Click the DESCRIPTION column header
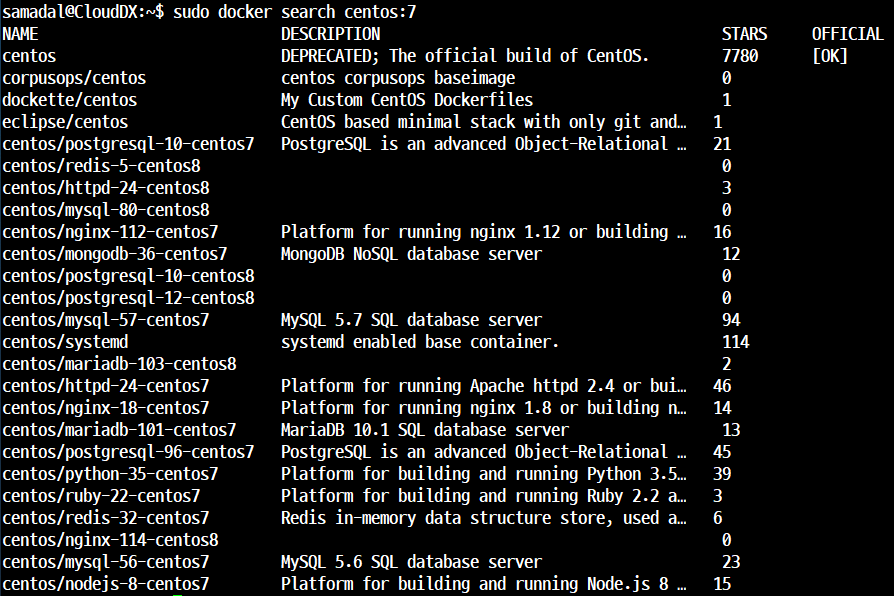 [331, 34]
